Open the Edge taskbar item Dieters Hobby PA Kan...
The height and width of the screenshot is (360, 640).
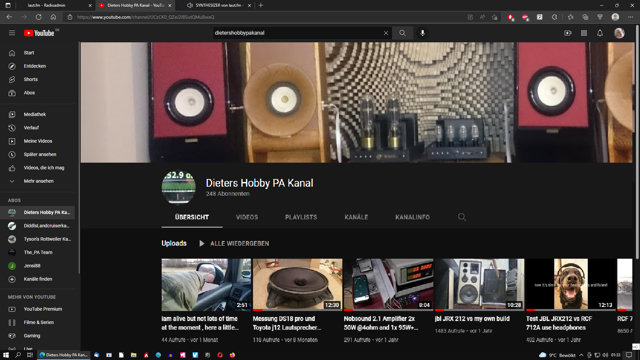click(x=64, y=355)
